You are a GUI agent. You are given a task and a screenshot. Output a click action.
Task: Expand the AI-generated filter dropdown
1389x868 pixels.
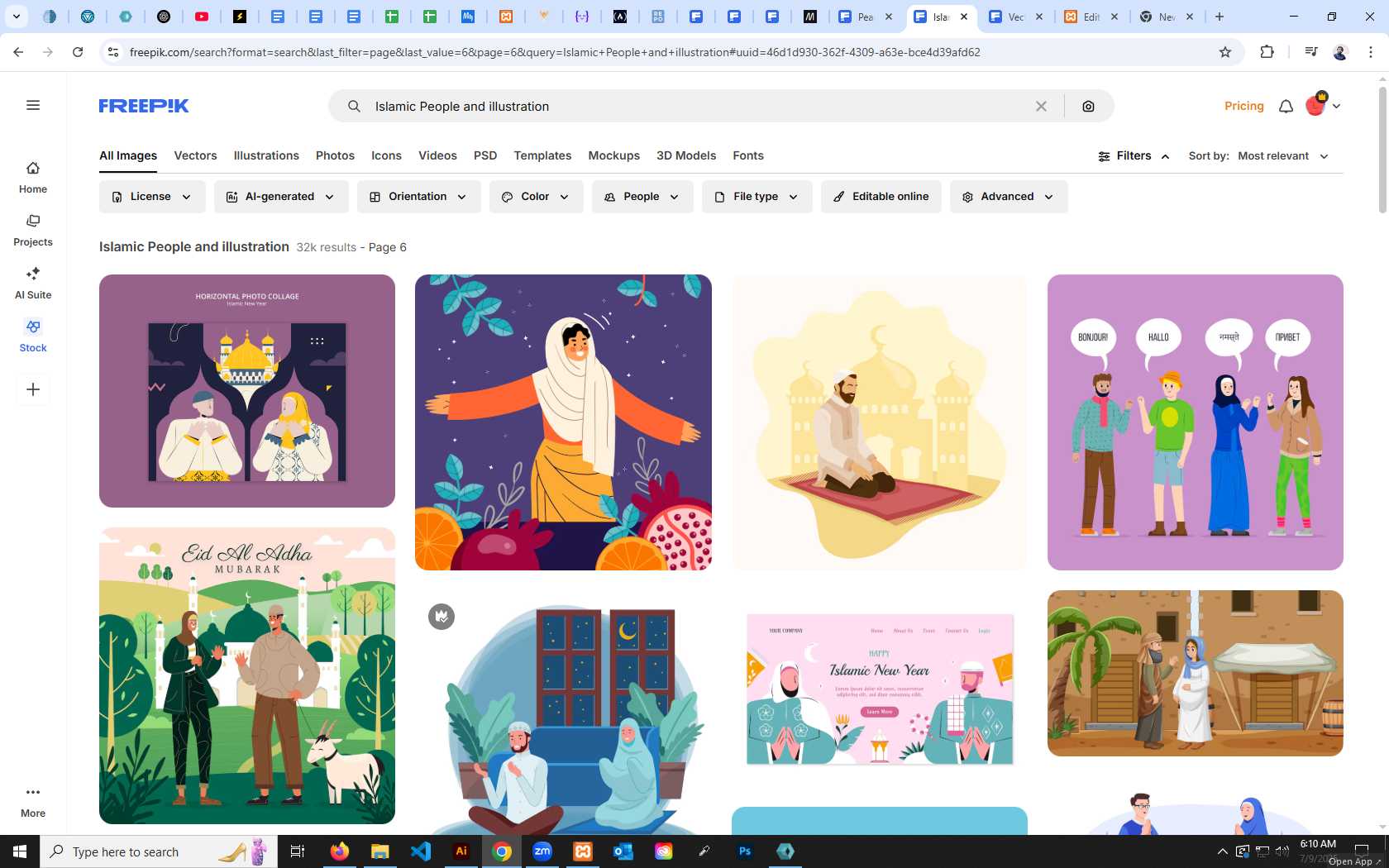[281, 197]
